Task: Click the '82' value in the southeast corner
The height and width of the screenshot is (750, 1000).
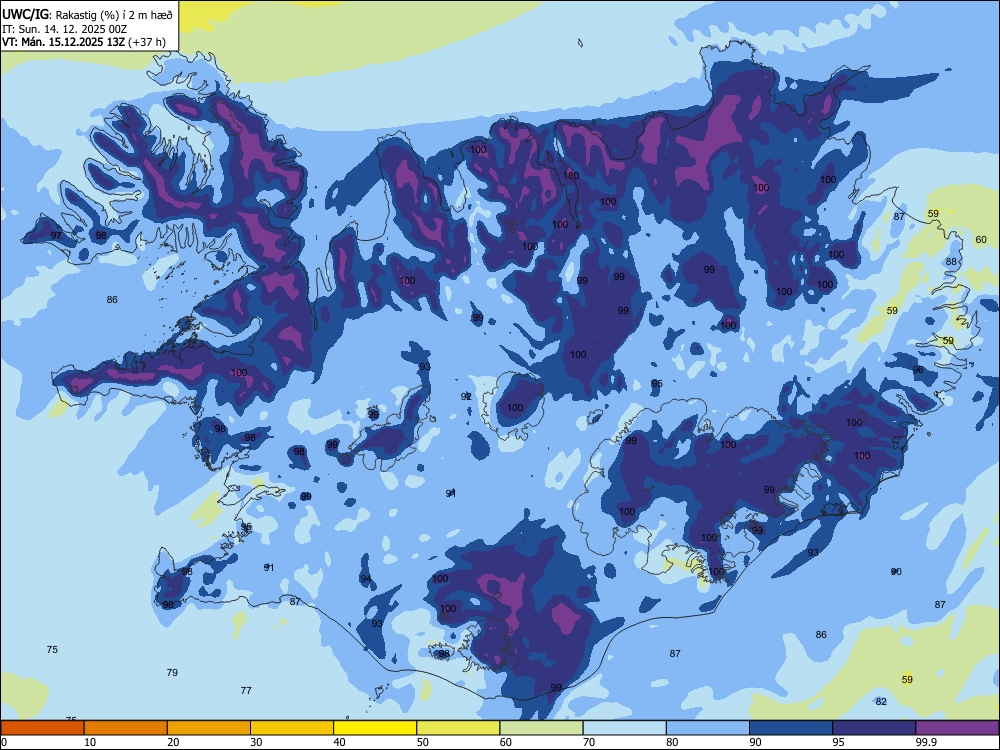Action: (x=881, y=702)
